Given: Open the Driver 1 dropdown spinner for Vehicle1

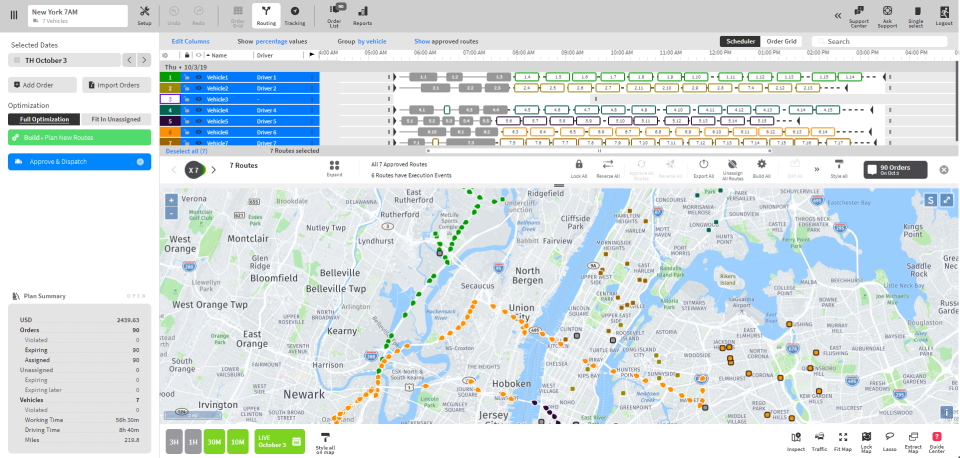Looking at the screenshot, I should point(312,77).
